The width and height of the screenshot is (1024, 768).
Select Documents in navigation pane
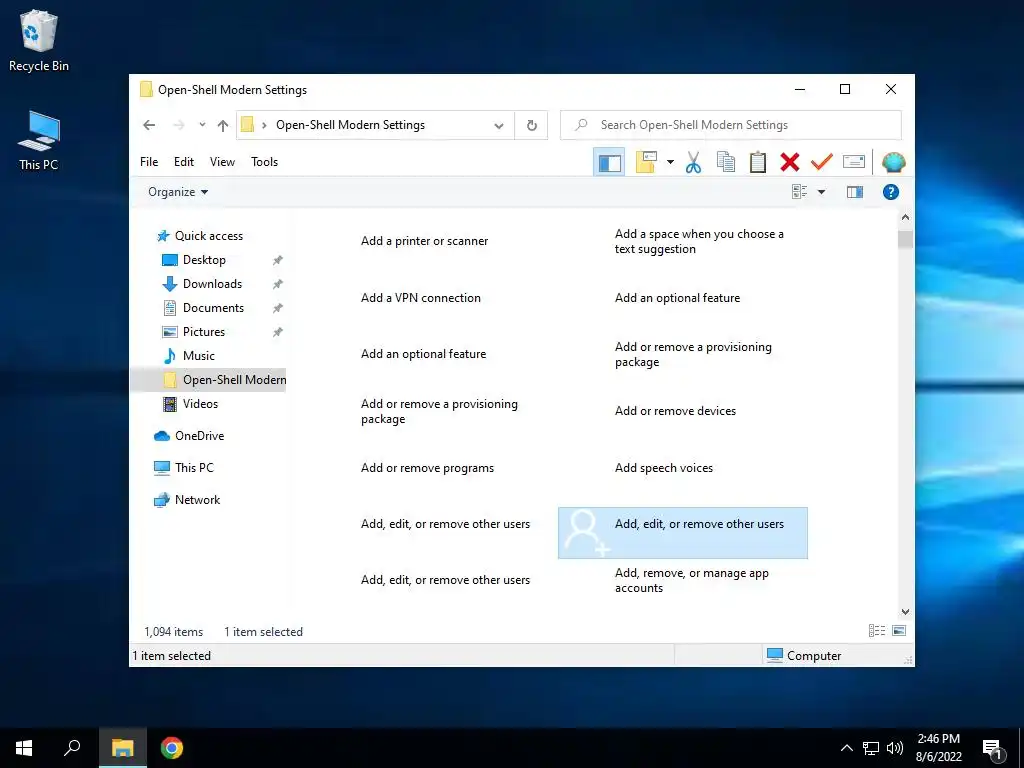point(213,308)
